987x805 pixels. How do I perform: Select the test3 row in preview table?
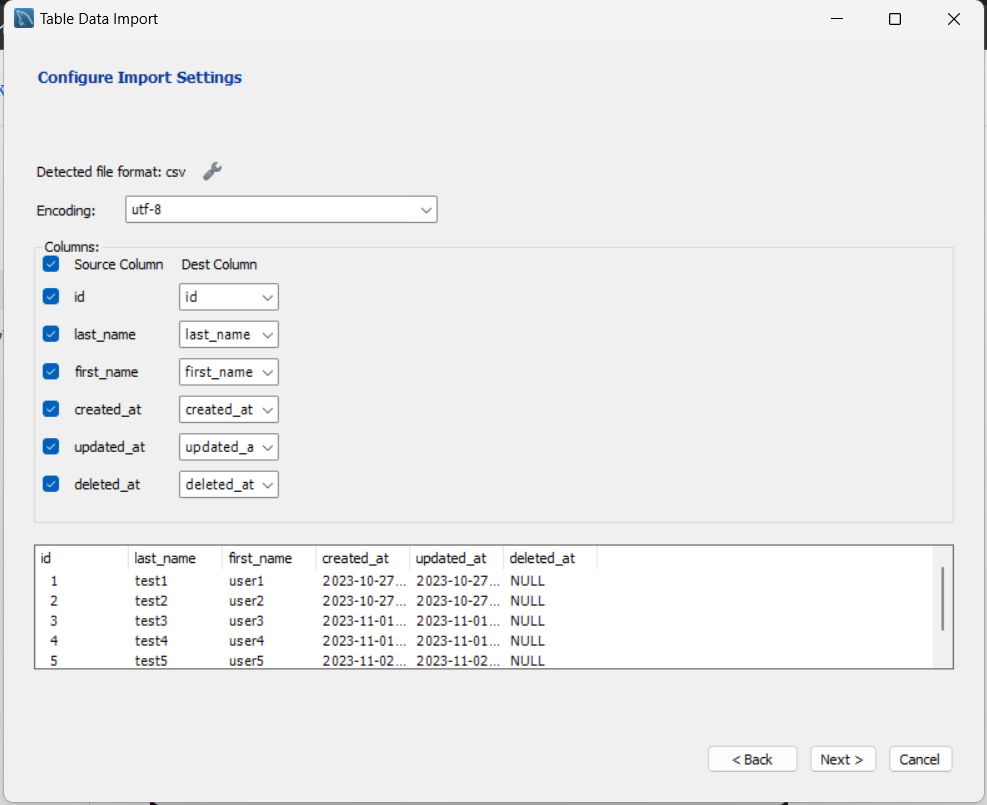click(x=151, y=621)
